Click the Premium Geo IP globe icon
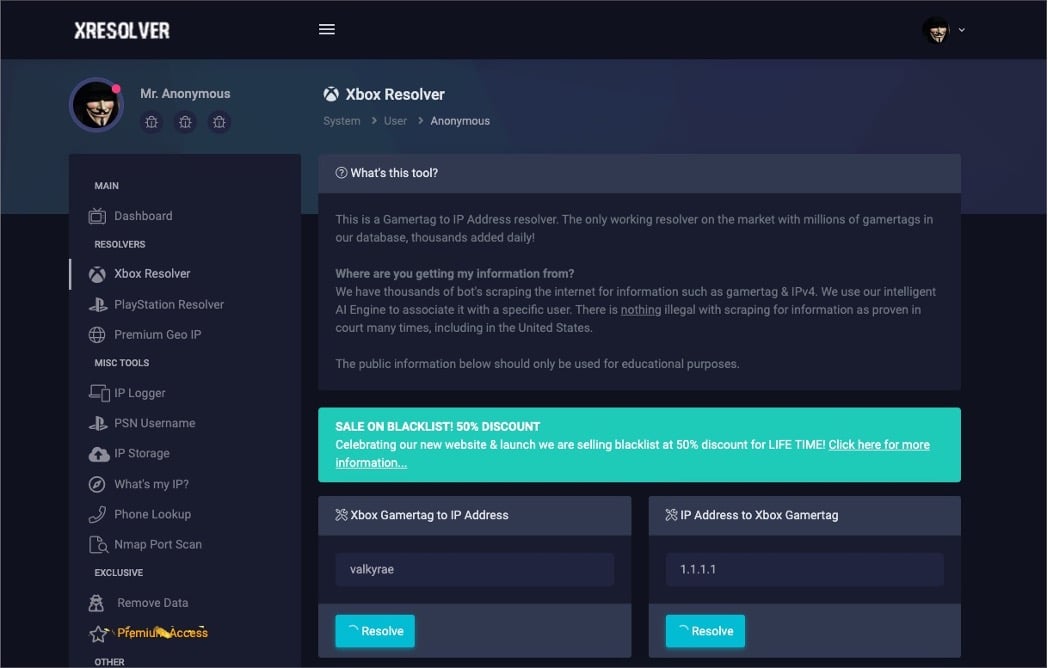The height and width of the screenshot is (668, 1048). 97,334
